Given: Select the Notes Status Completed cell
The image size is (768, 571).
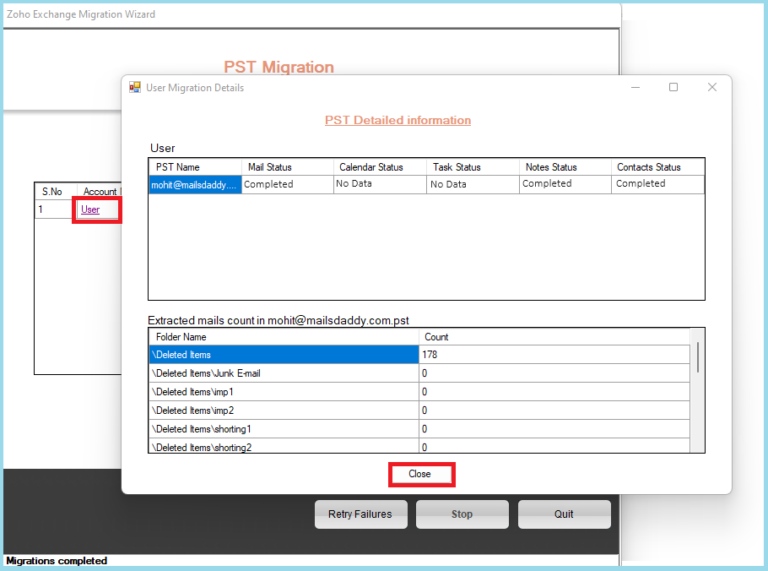Looking at the screenshot, I should point(565,185).
